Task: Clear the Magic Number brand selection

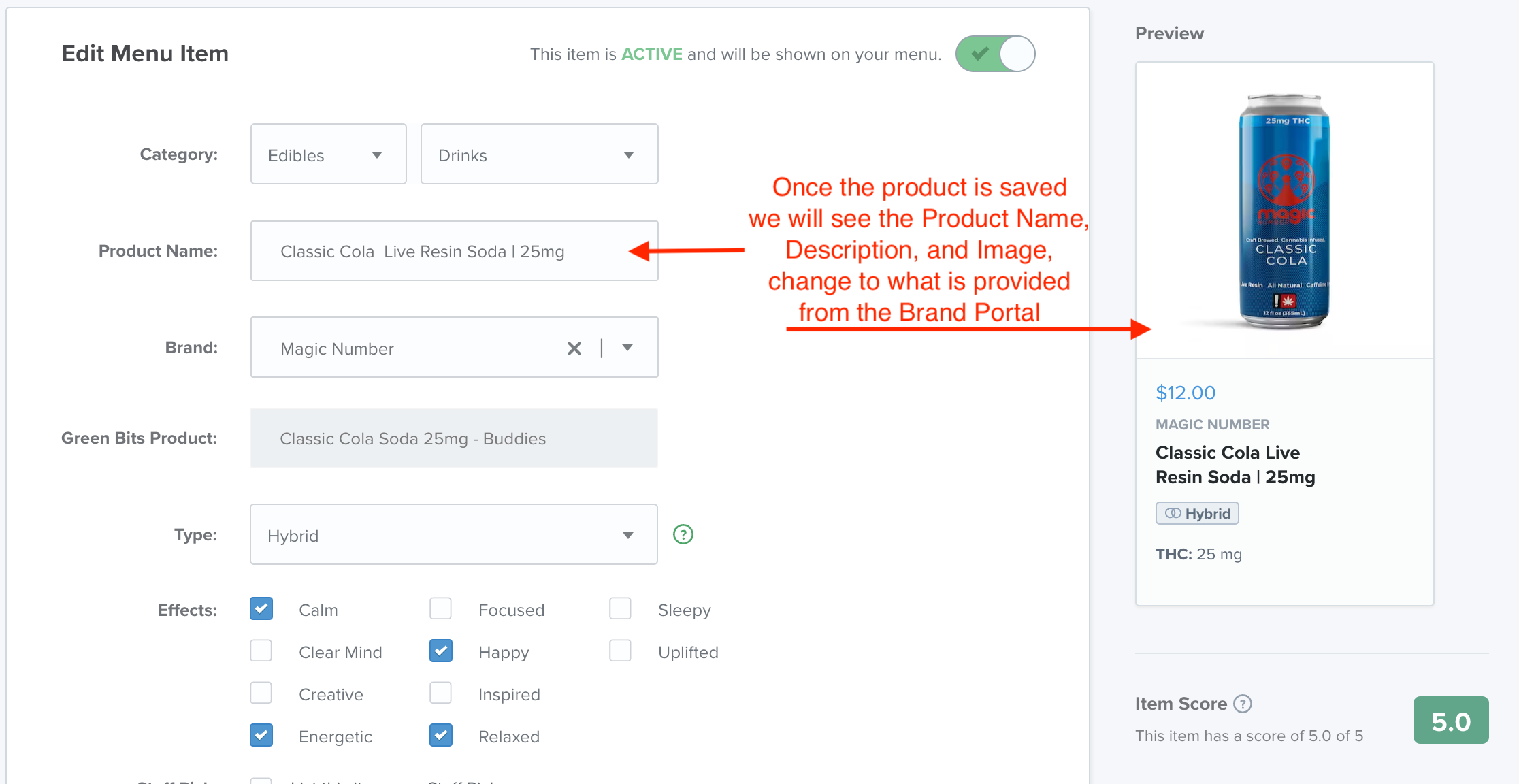Action: pos(574,348)
